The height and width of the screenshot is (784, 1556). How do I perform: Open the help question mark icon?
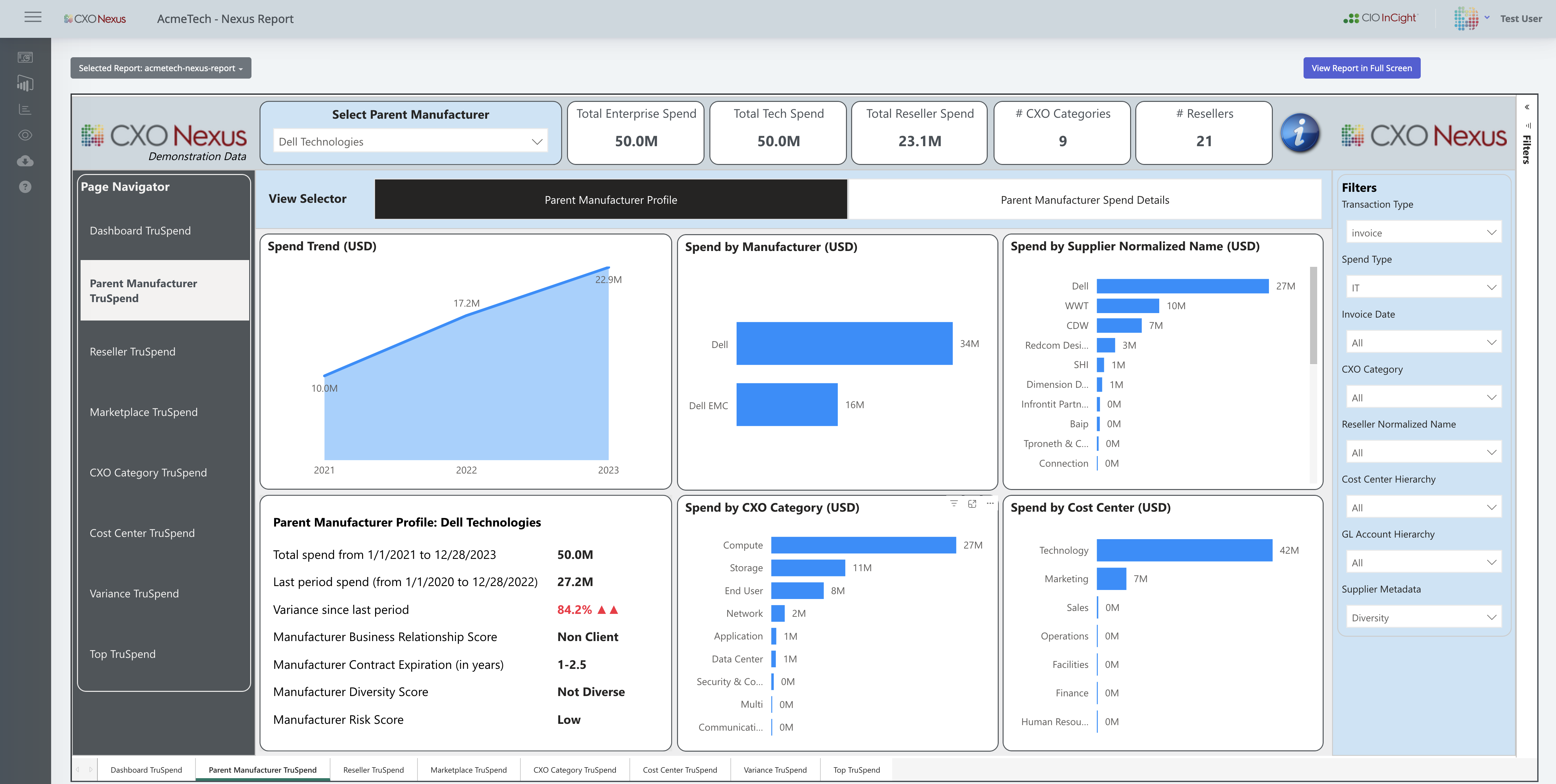[x=25, y=187]
